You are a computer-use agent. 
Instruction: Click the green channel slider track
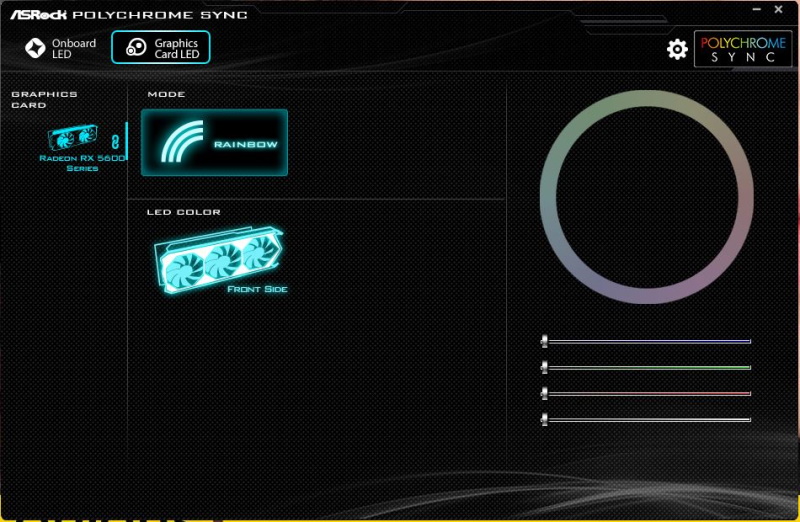pyautogui.click(x=649, y=367)
